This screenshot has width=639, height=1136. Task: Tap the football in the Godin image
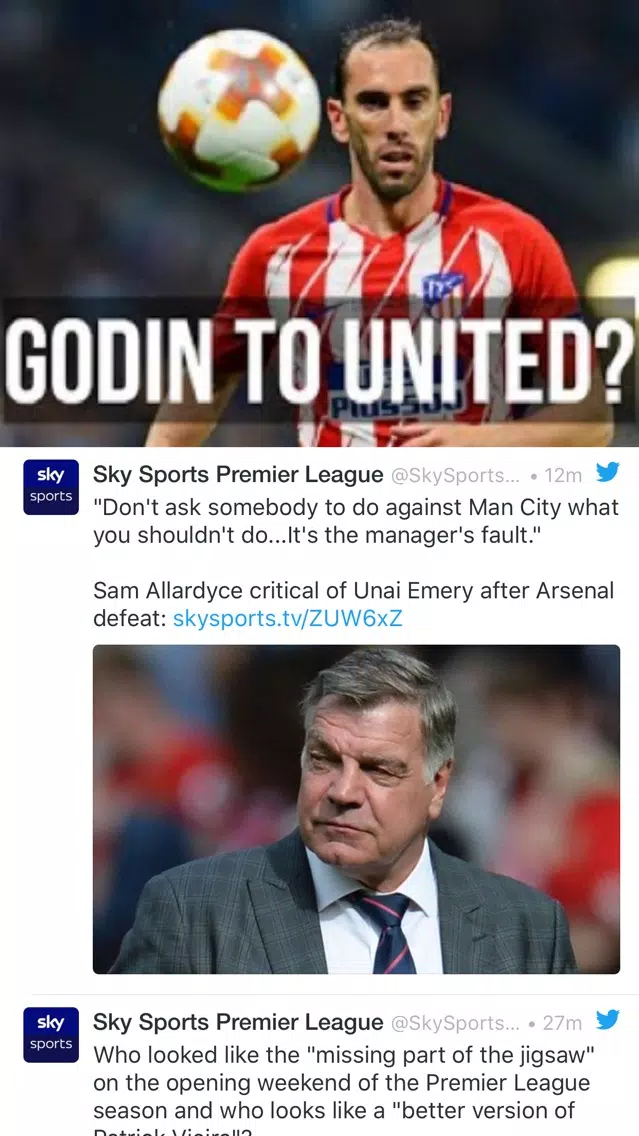[x=240, y=109]
